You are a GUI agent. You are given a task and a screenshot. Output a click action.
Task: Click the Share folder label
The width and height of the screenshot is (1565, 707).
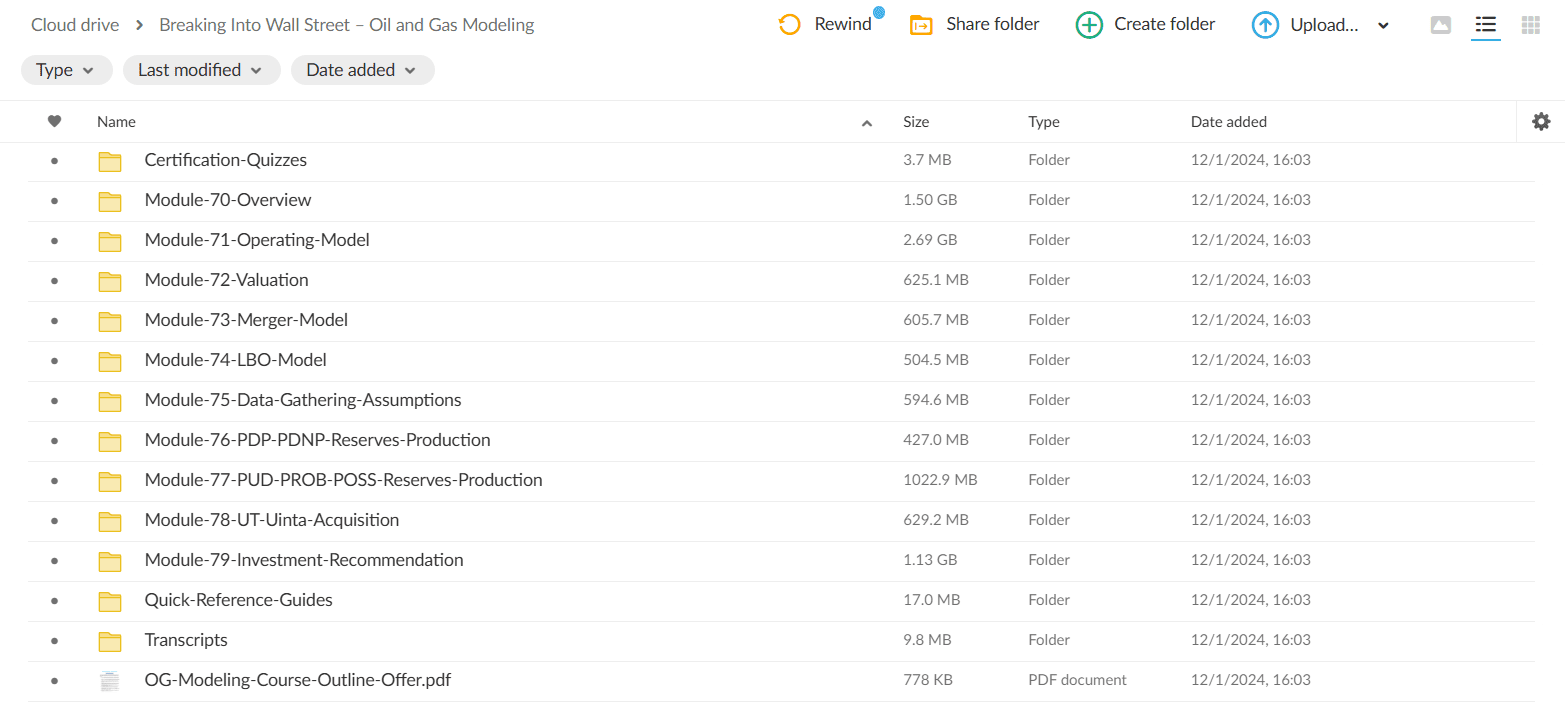pyautogui.click(x=993, y=24)
